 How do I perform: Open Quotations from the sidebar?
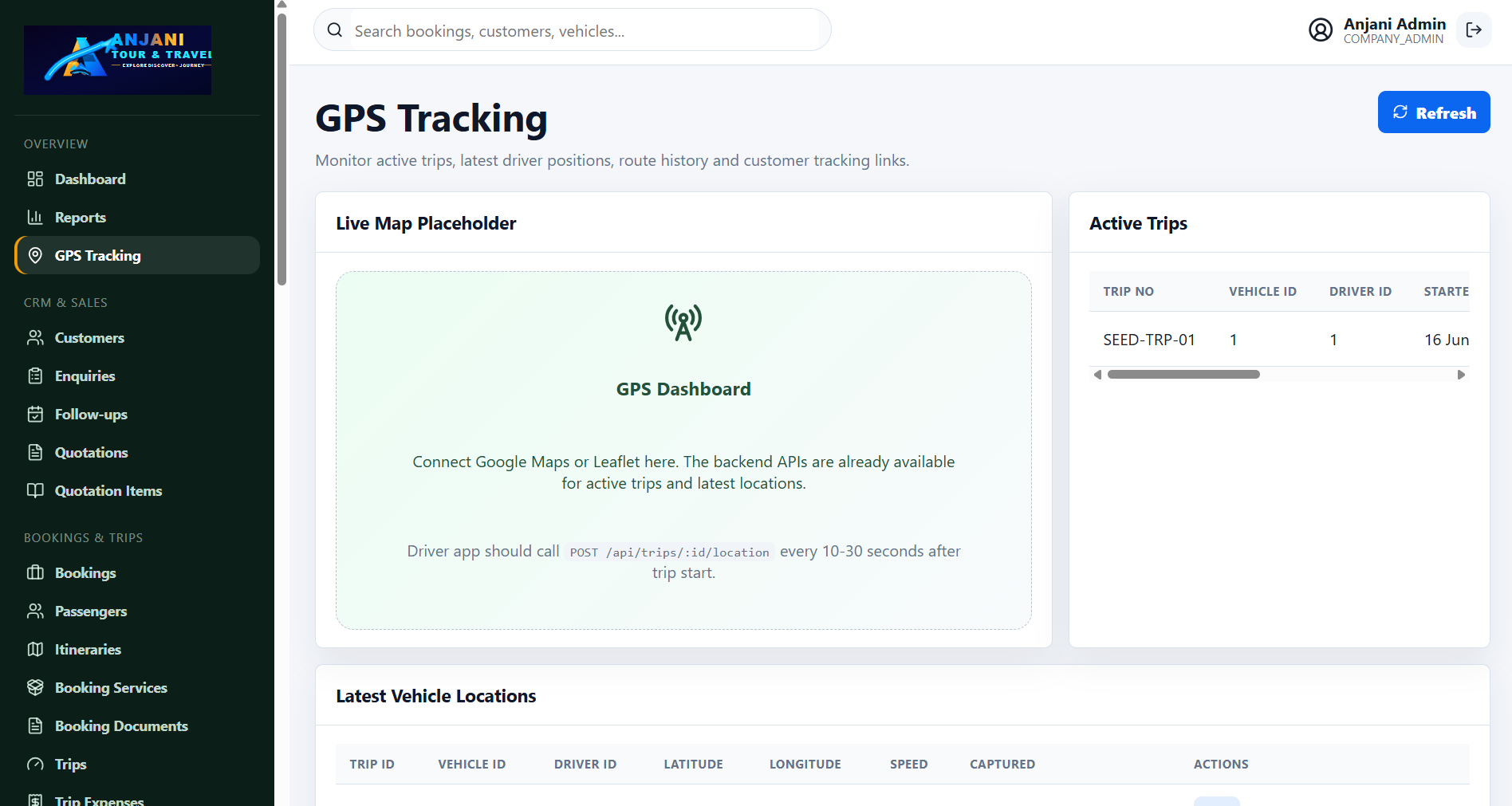137,452
